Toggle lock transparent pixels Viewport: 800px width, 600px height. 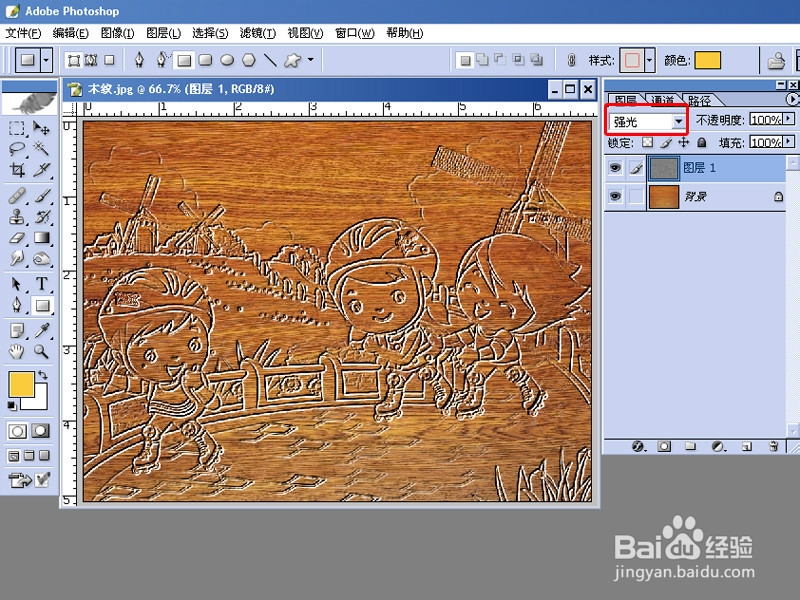[647, 143]
